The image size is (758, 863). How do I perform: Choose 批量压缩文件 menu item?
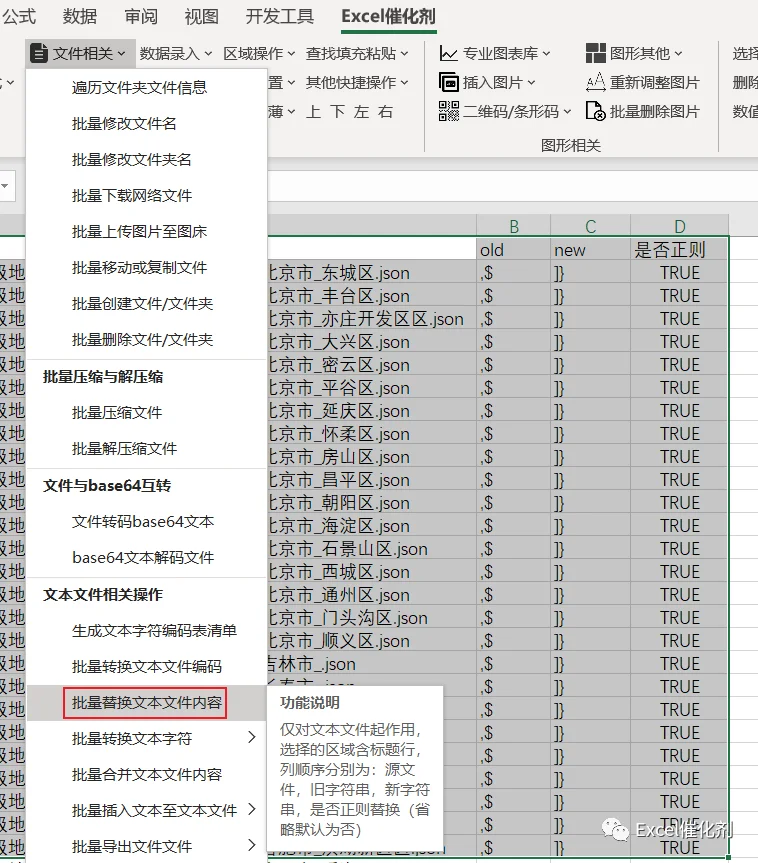point(146,413)
